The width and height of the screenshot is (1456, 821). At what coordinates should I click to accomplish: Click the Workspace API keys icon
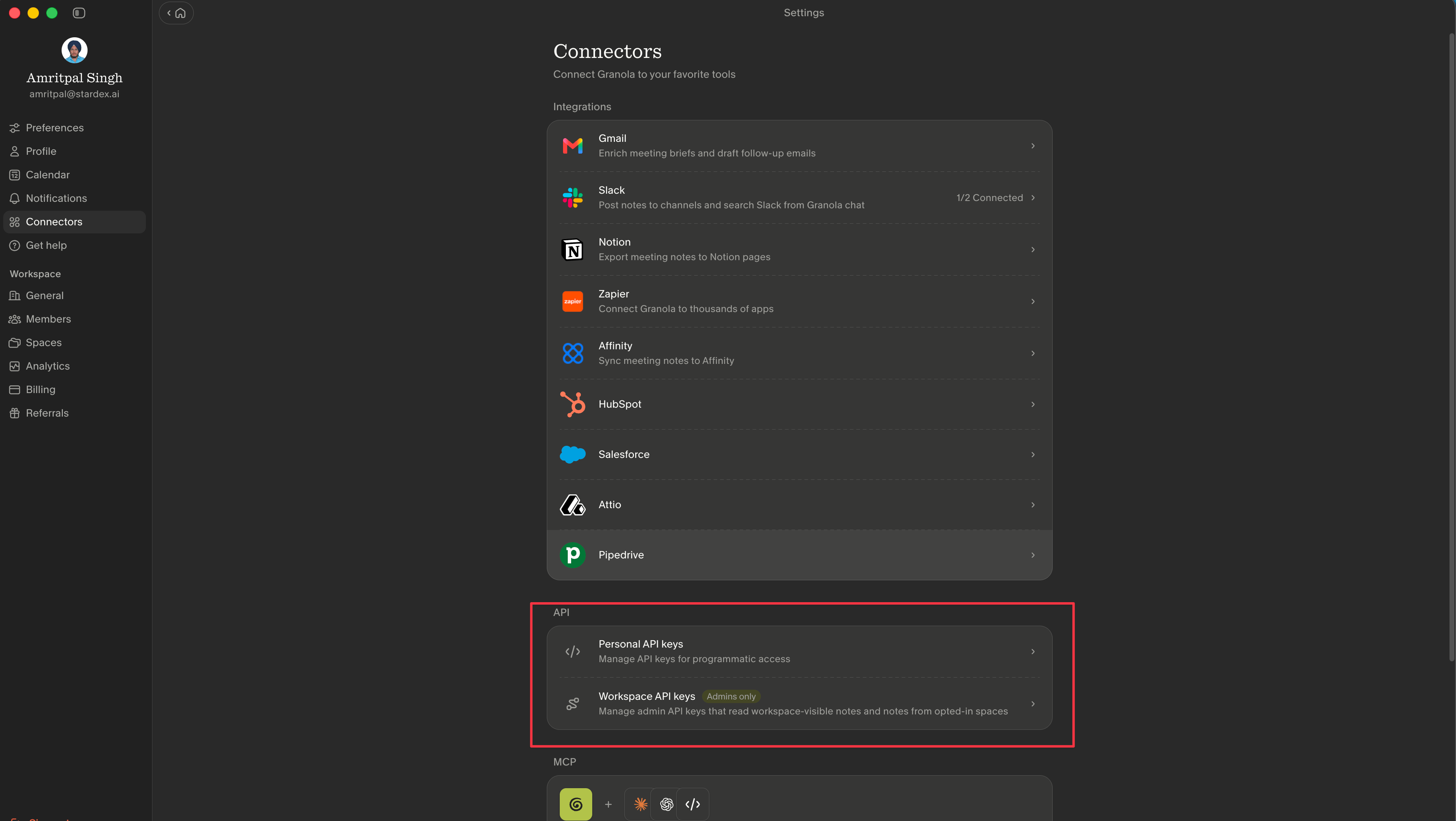(573, 703)
